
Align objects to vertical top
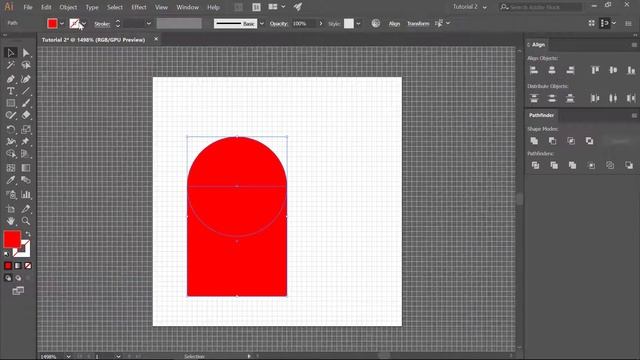[x=595, y=70]
